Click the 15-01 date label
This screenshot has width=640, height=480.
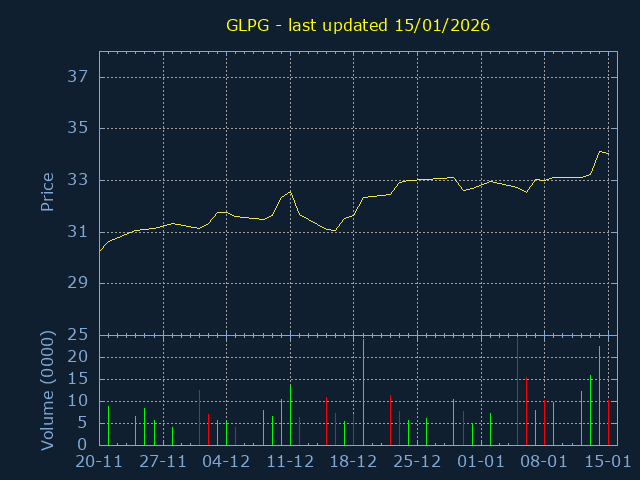tap(607, 462)
